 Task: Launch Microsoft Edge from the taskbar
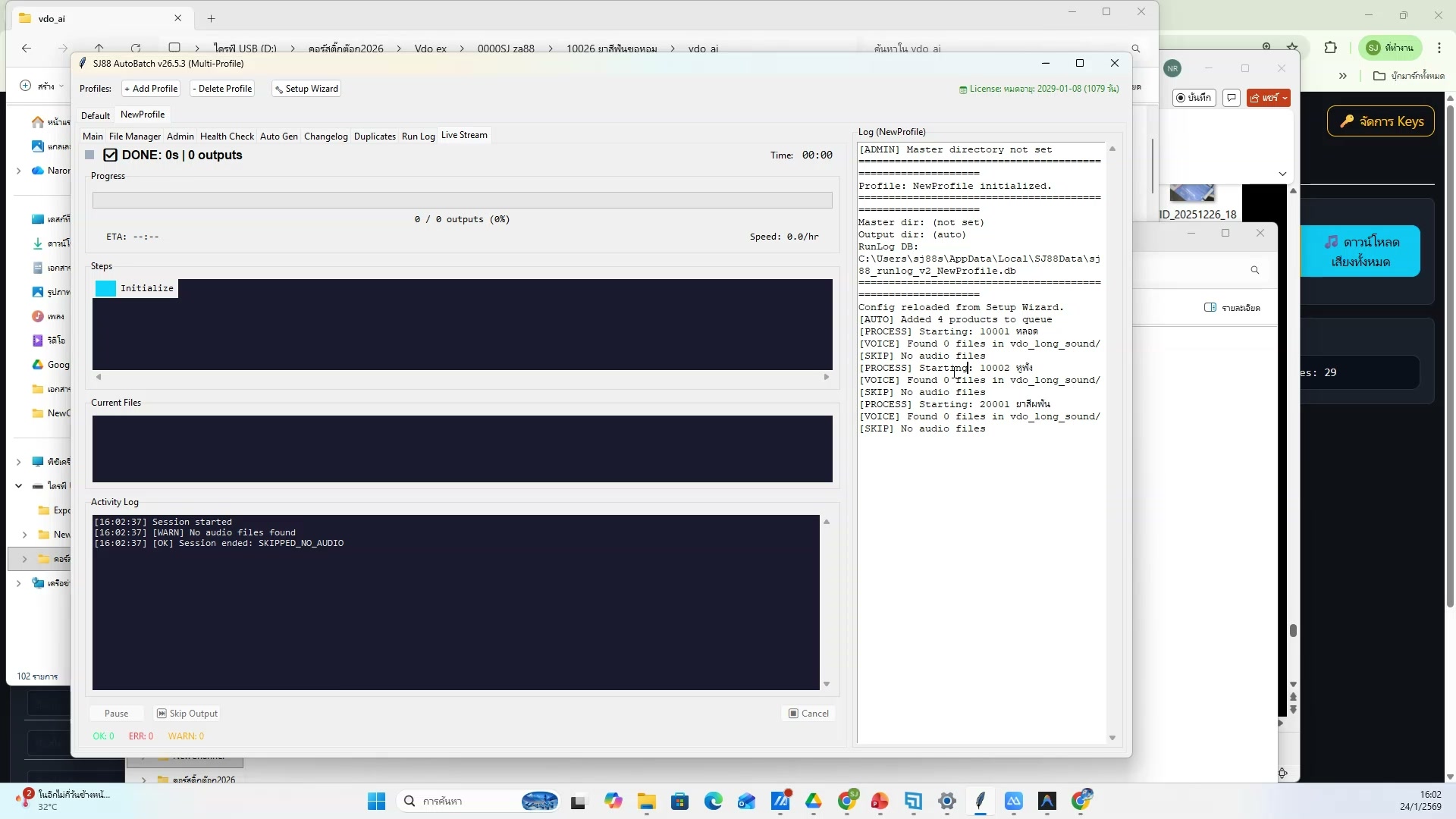714,802
